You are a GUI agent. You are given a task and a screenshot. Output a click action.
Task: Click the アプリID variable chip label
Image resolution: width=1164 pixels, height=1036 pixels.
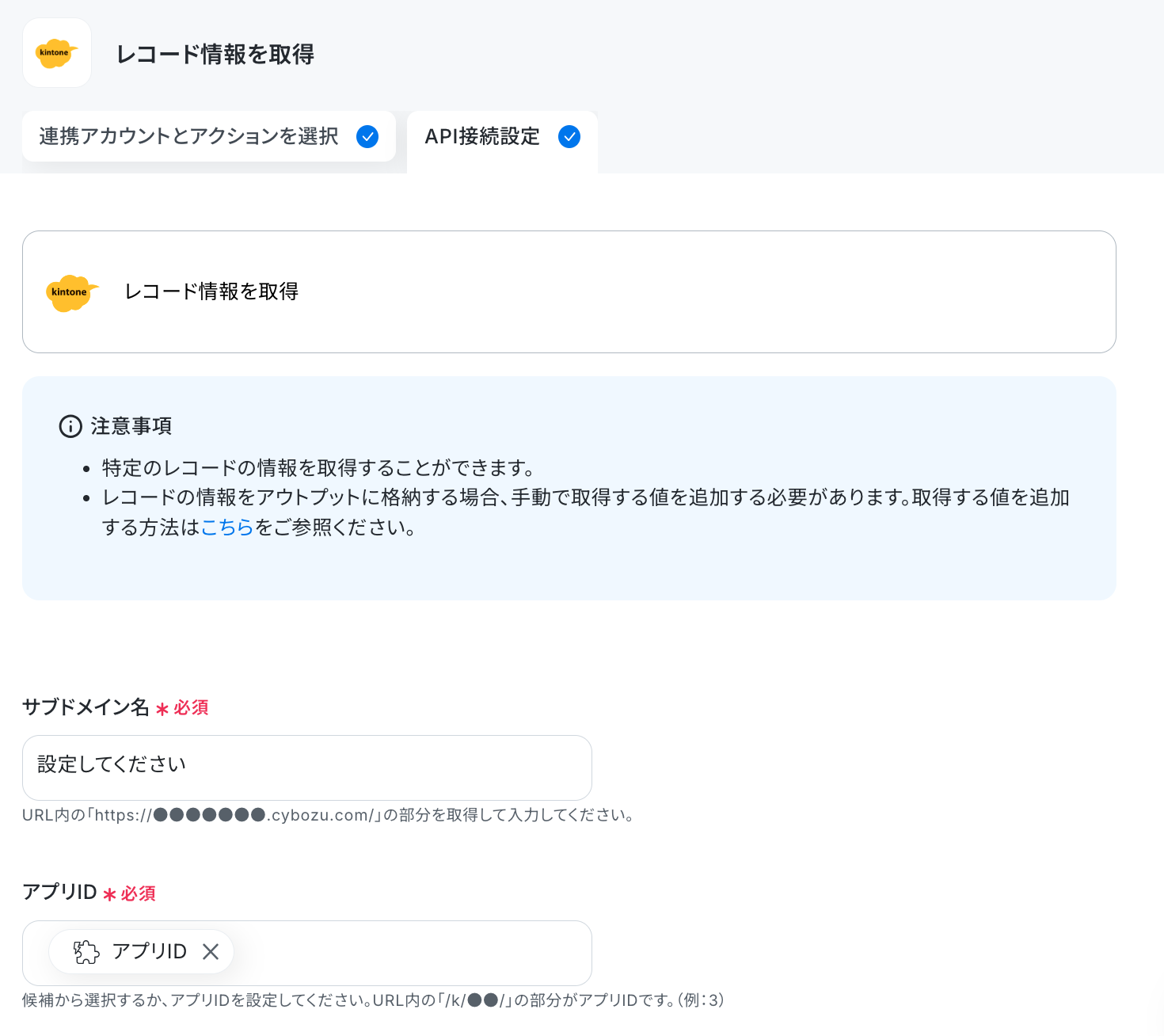click(150, 951)
